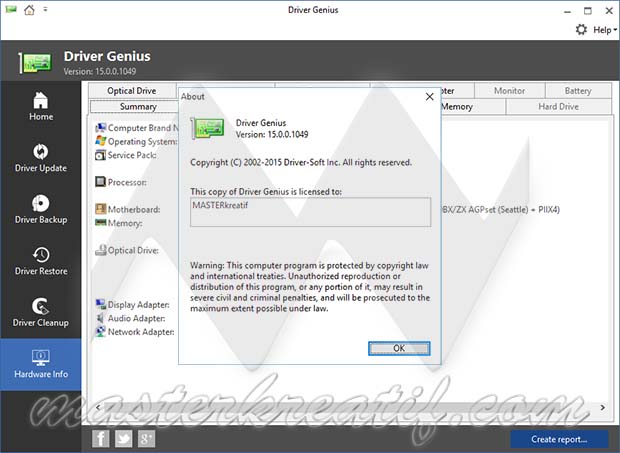Click the horizontal scrollbar right arrow
The image size is (620, 453).
click(603, 407)
